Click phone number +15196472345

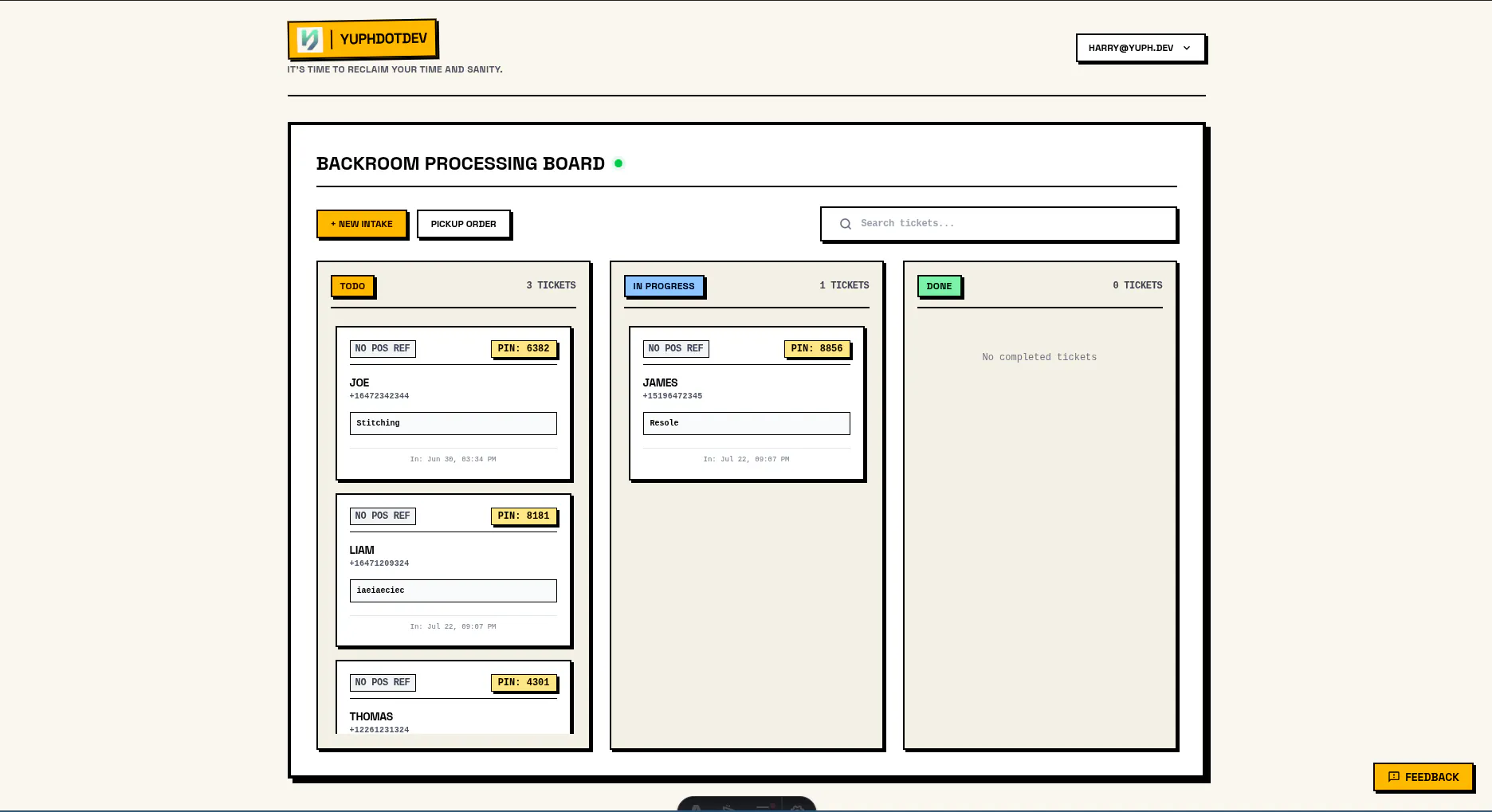(x=673, y=396)
